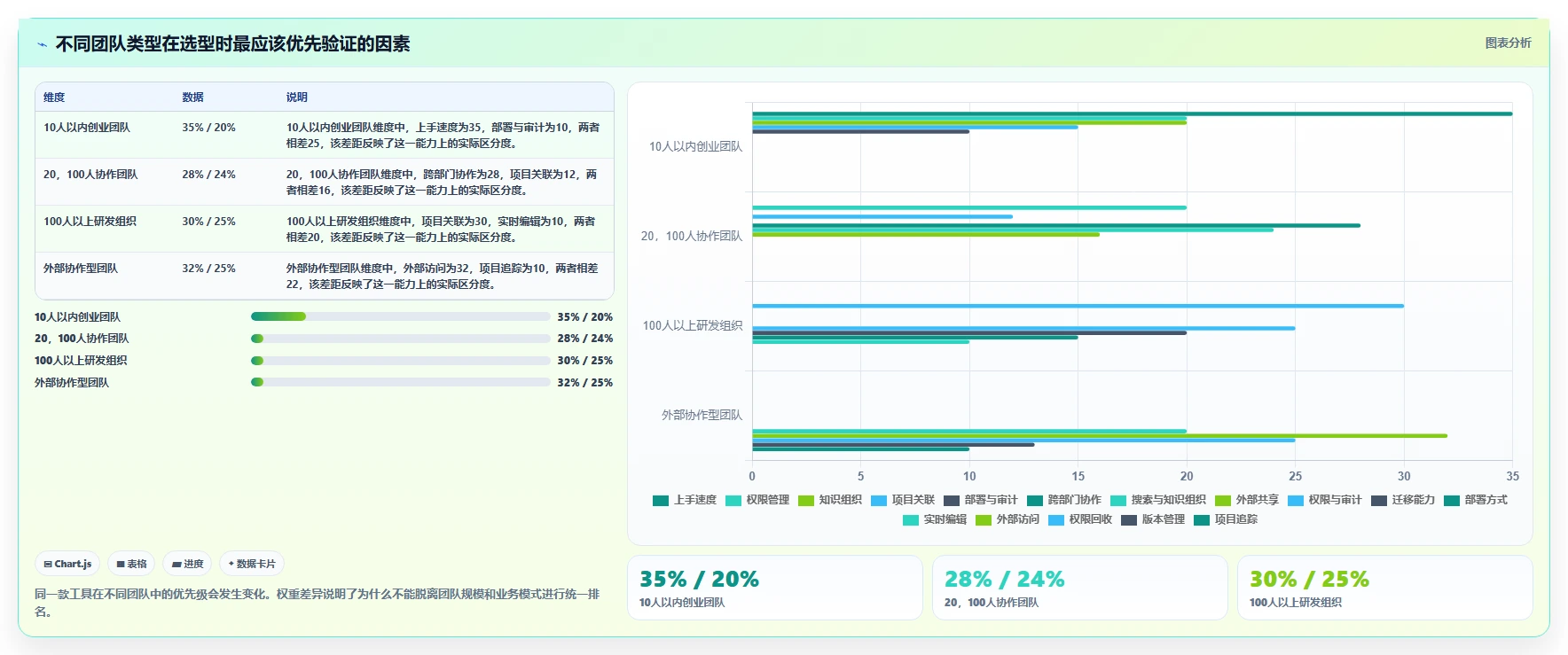Toggle the 权限管理 legend series
The width and height of the screenshot is (1568, 655).
point(757,500)
